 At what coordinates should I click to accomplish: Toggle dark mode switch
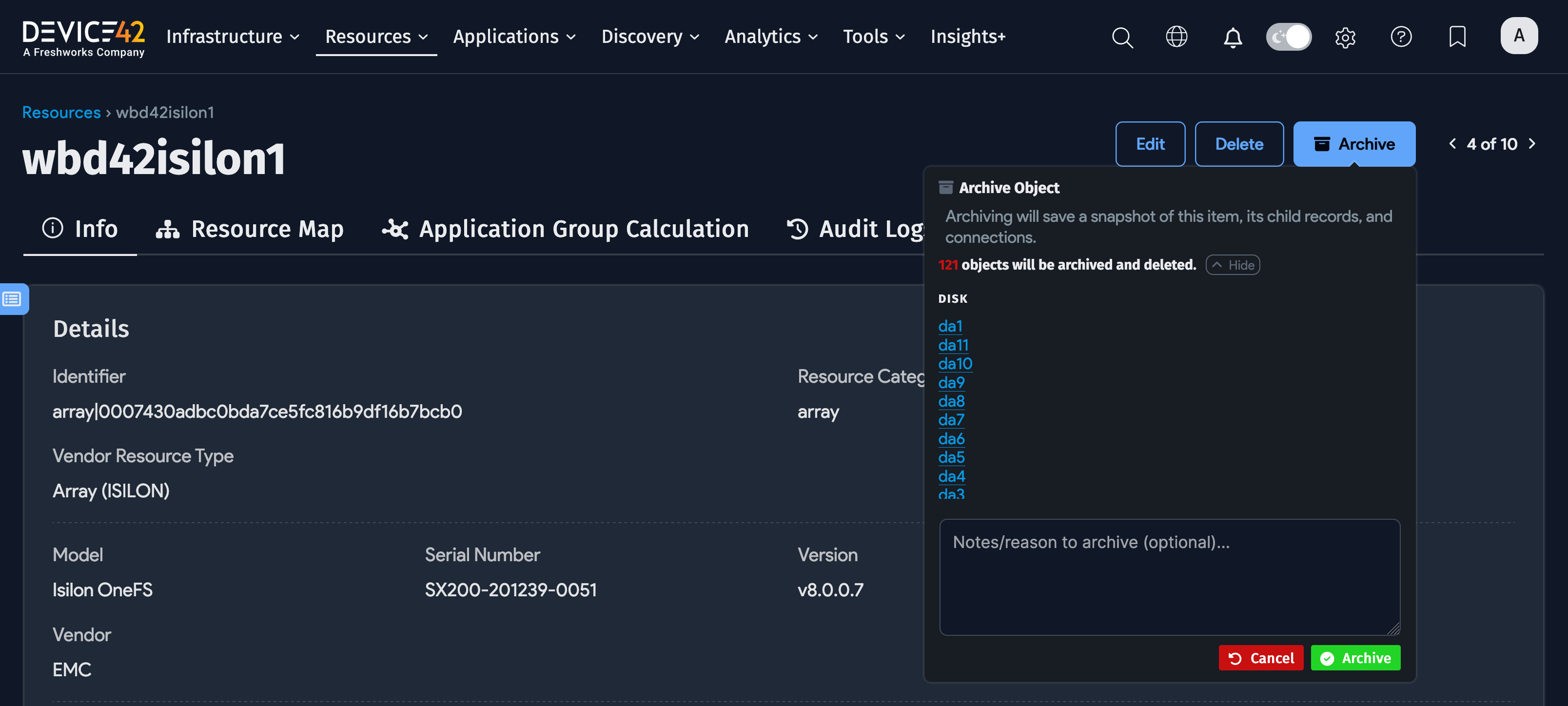(x=1289, y=37)
